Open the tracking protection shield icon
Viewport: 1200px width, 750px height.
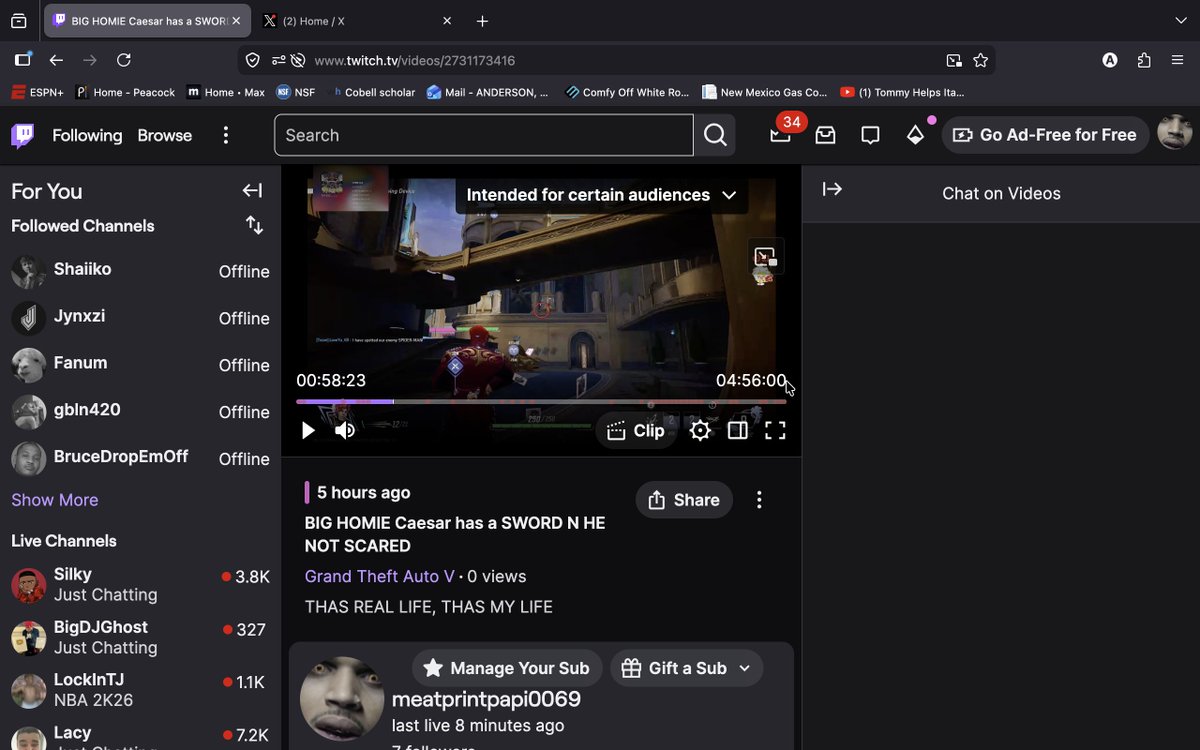point(253,60)
